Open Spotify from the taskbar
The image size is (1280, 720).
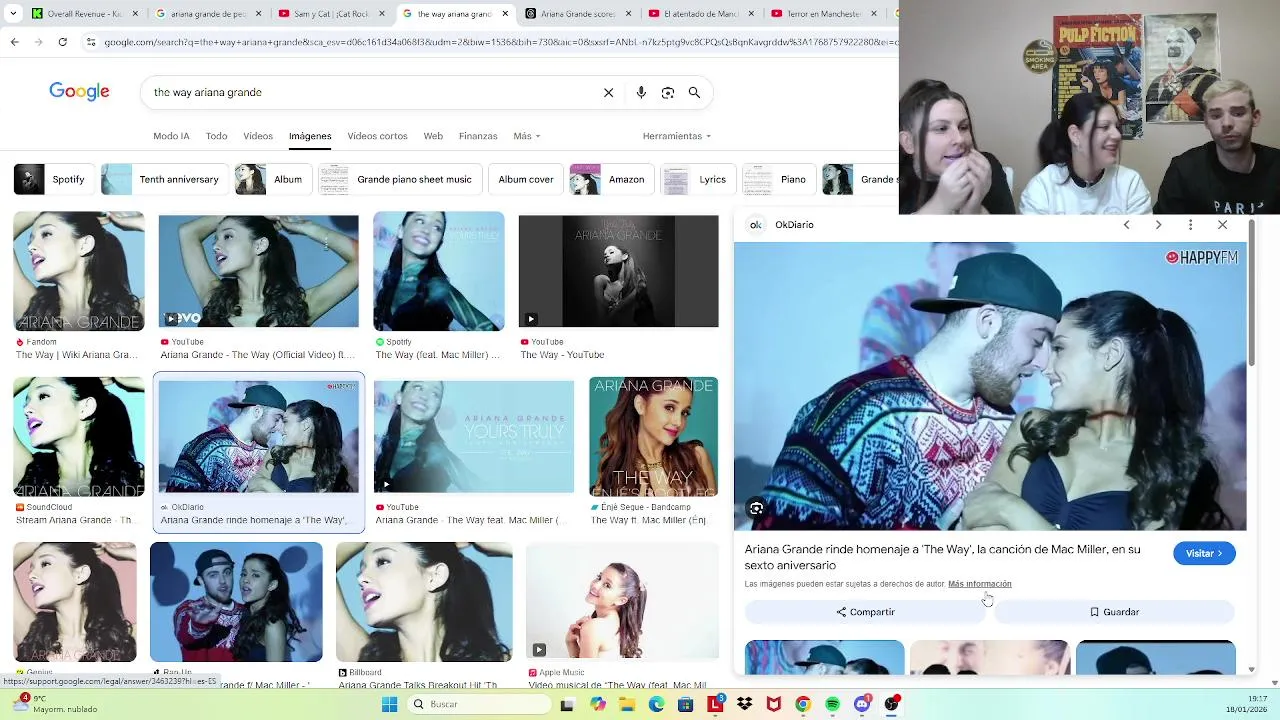click(x=832, y=704)
